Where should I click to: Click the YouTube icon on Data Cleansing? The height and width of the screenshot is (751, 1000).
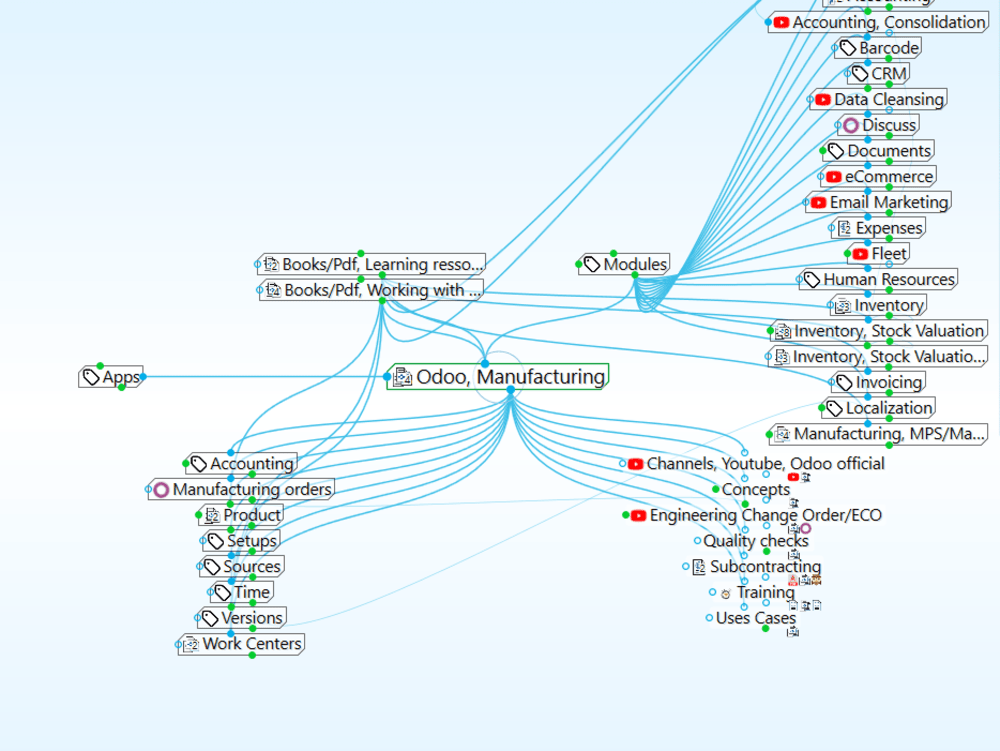click(x=823, y=99)
